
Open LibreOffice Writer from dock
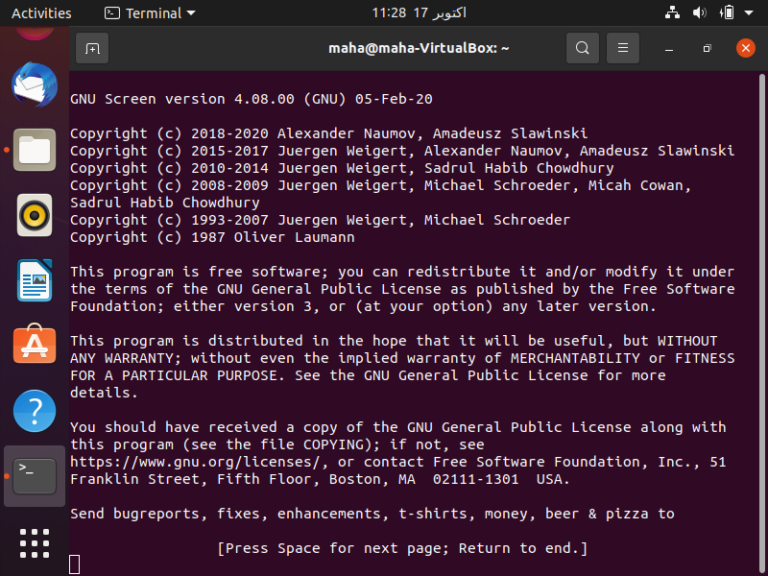pyautogui.click(x=34, y=280)
